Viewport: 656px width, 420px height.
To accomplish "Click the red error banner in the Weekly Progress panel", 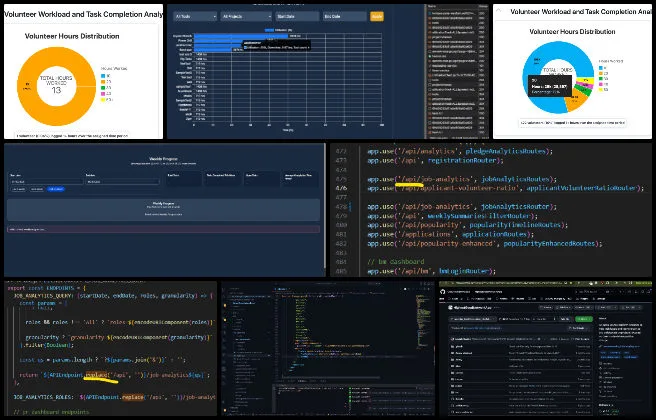I will 163,229.
